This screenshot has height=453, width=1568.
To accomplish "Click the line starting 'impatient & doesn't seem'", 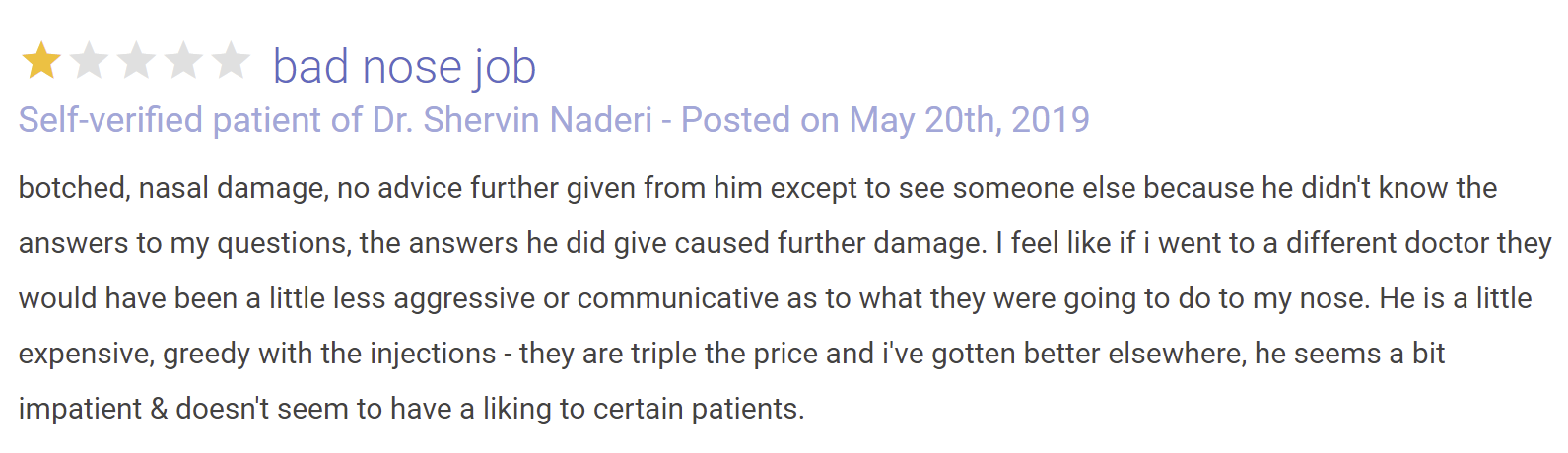I will pos(412,409).
